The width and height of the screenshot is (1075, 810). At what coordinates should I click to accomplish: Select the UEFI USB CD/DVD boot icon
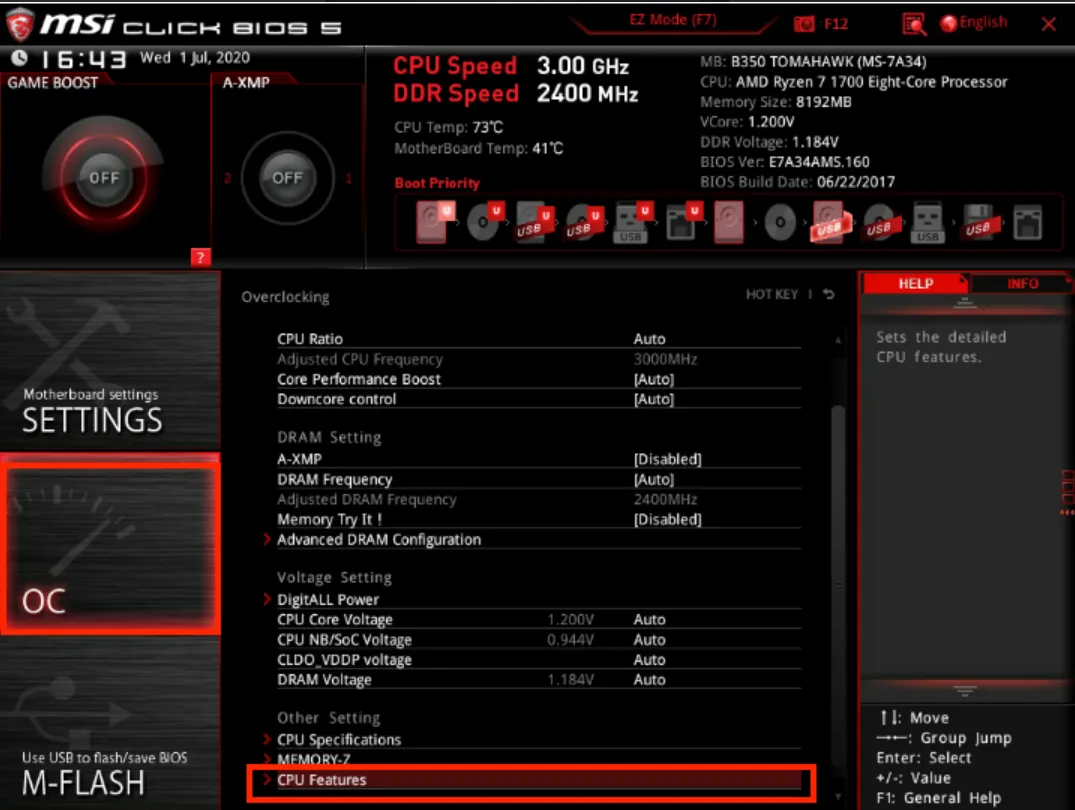(x=584, y=222)
